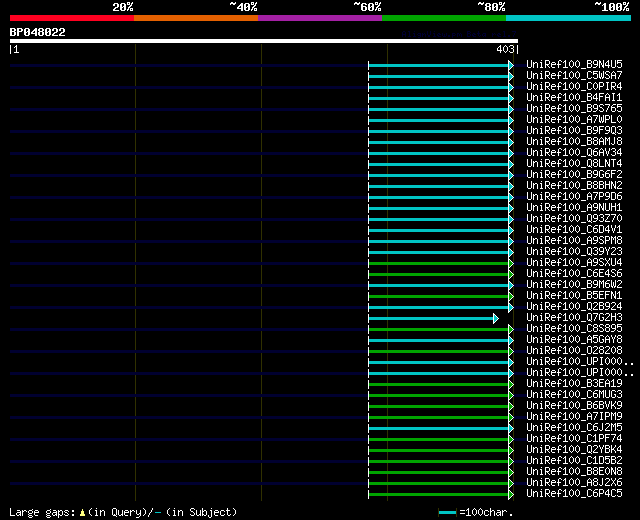
Task: Select the UniRef100_Q2YBK4 label
Action: [574, 450]
